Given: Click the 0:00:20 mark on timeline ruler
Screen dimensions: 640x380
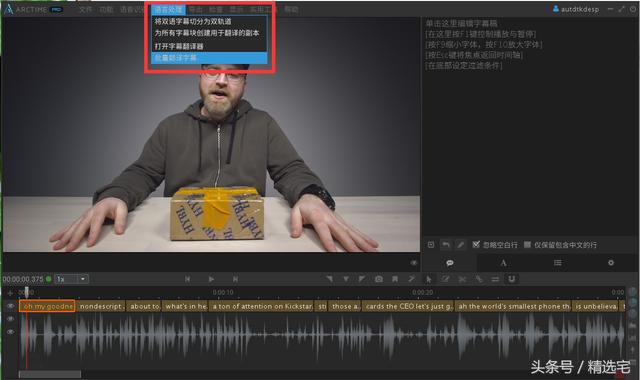Looking at the screenshot, I should [x=422, y=293].
